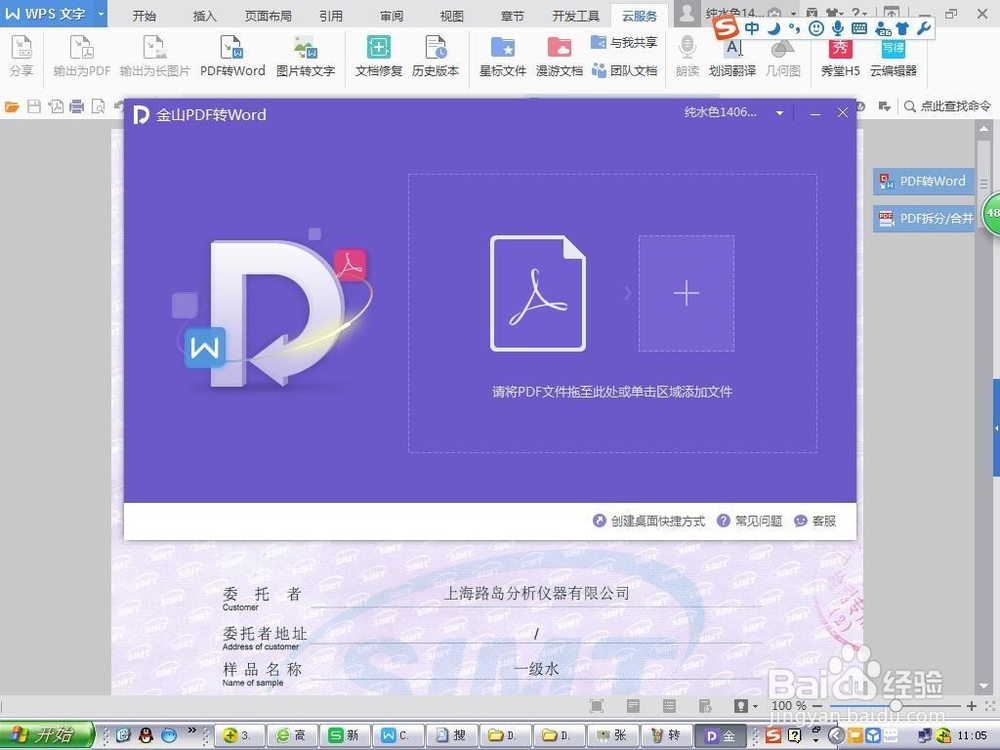Click the print icon in quick access toolbar
Image resolution: width=1000 pixels, height=750 pixels.
click(x=77, y=107)
